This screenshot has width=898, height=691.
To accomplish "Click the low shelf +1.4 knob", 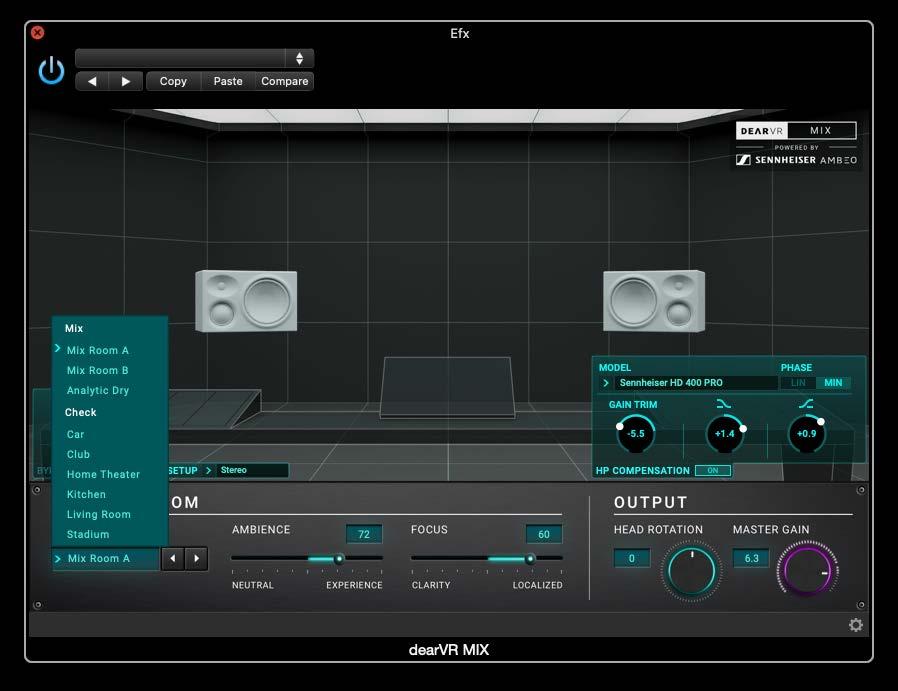I will pos(724,433).
